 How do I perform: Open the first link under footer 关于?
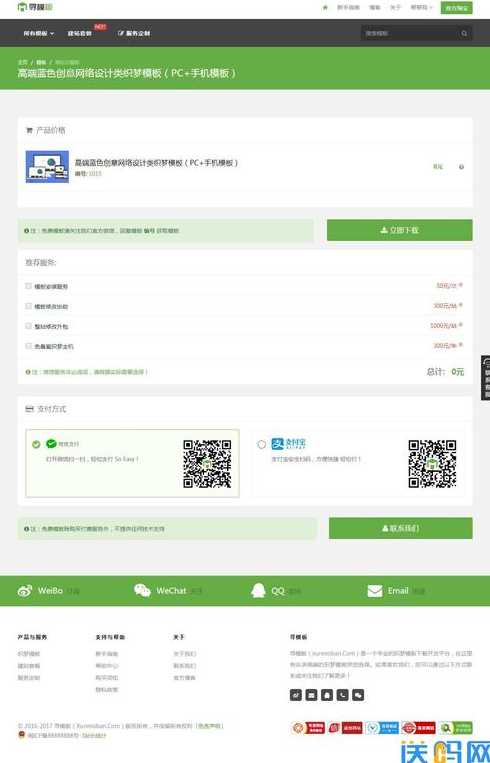click(184, 654)
